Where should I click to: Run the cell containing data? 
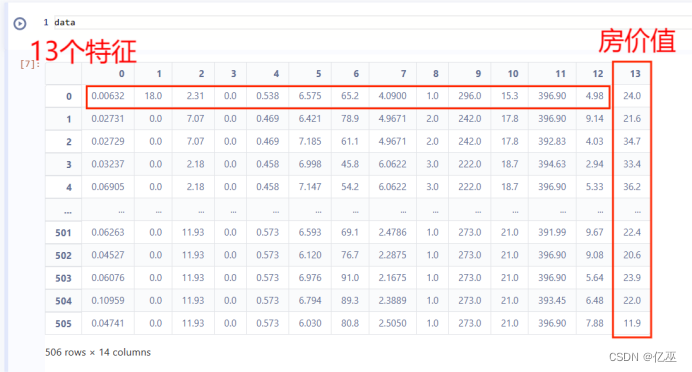[20, 23]
